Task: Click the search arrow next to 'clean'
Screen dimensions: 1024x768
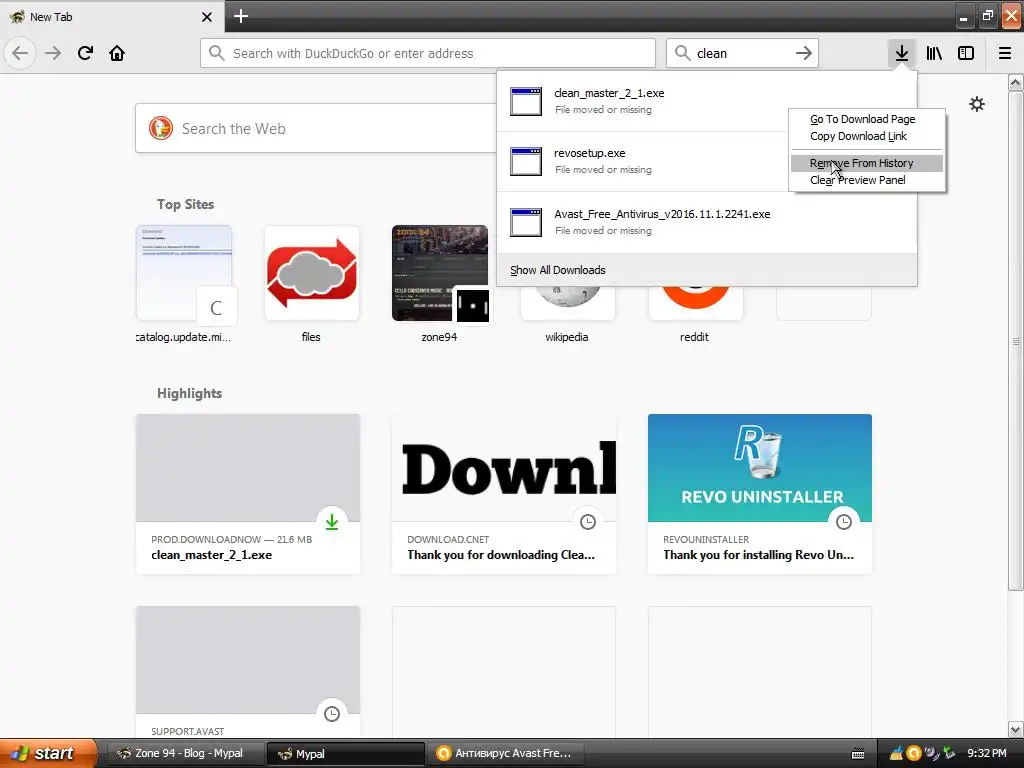Action: [x=804, y=53]
